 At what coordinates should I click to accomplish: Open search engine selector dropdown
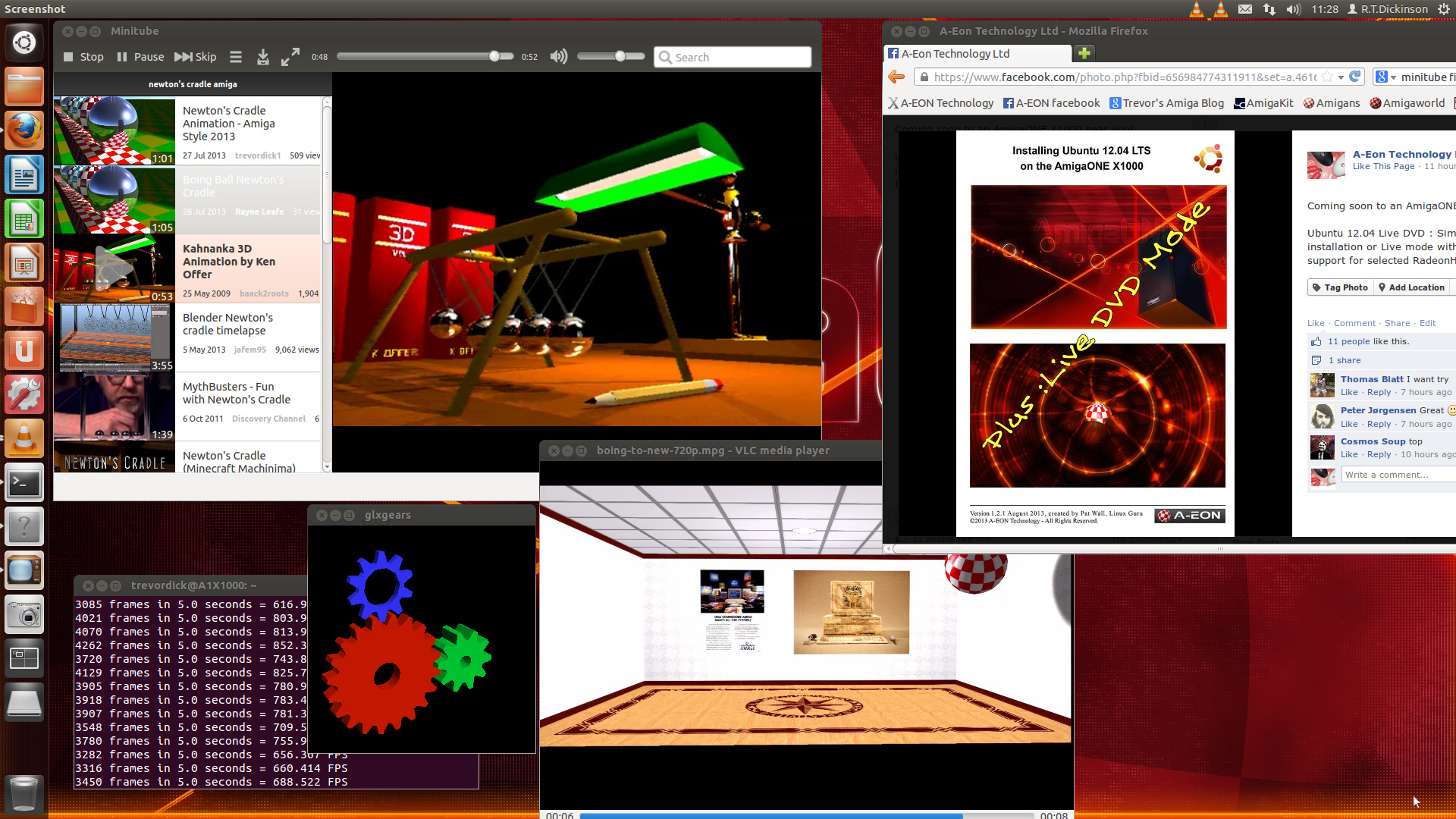pos(1386,77)
